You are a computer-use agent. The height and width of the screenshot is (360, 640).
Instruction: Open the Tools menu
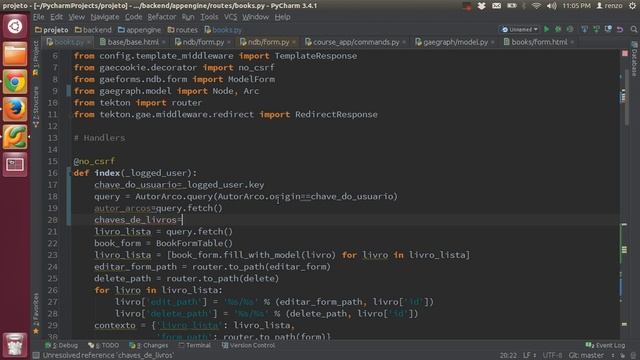209,17
